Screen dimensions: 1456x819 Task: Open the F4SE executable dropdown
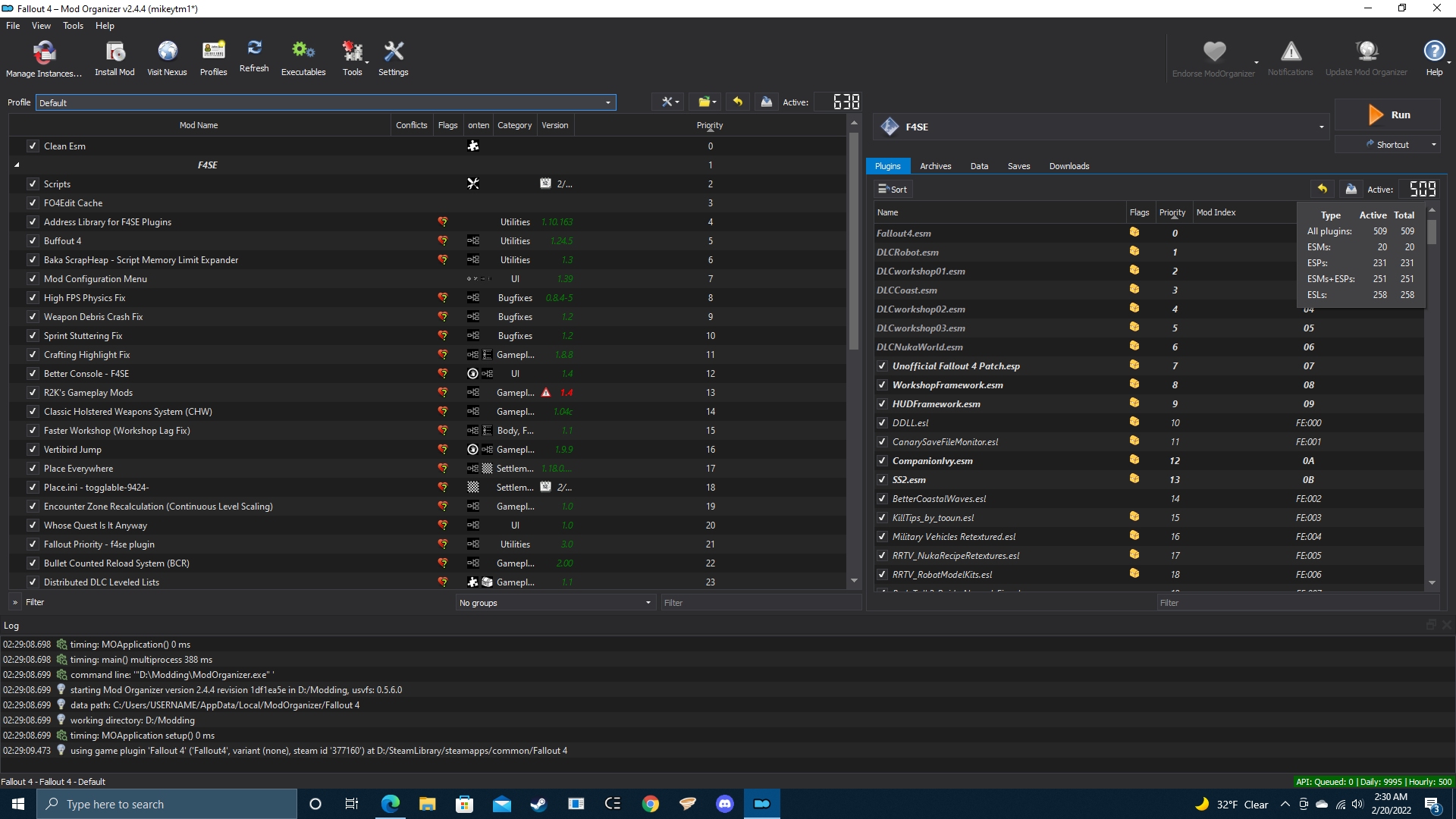1101,127
